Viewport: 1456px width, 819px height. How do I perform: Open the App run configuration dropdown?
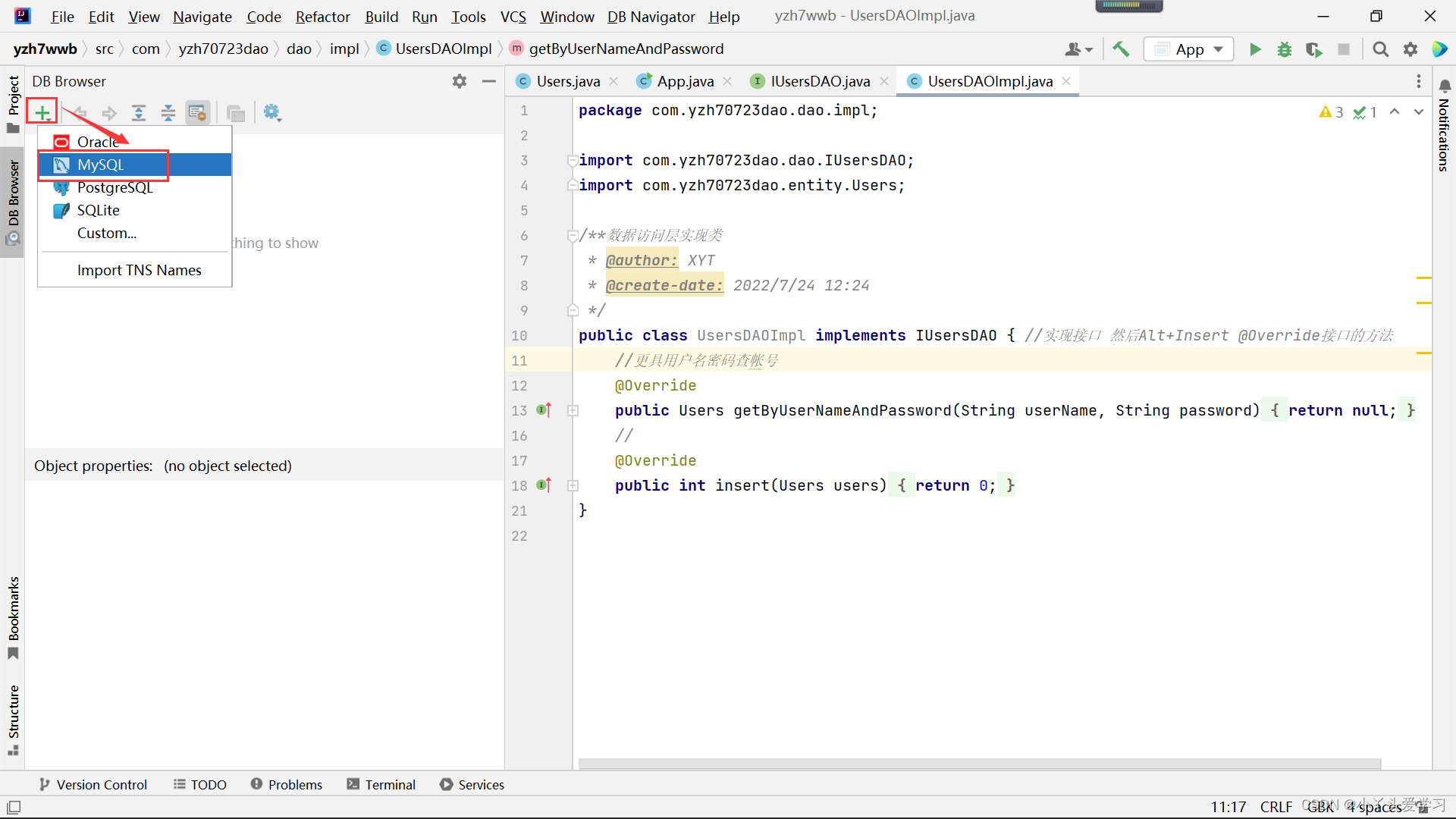(x=1188, y=49)
